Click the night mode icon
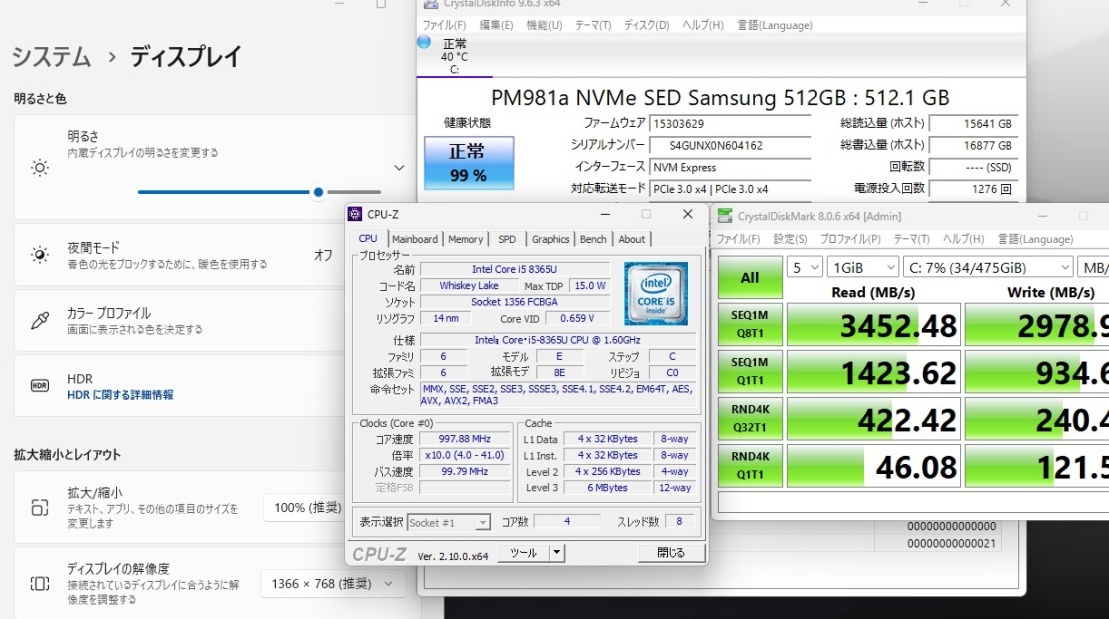This screenshot has width=1109, height=619. point(40,255)
